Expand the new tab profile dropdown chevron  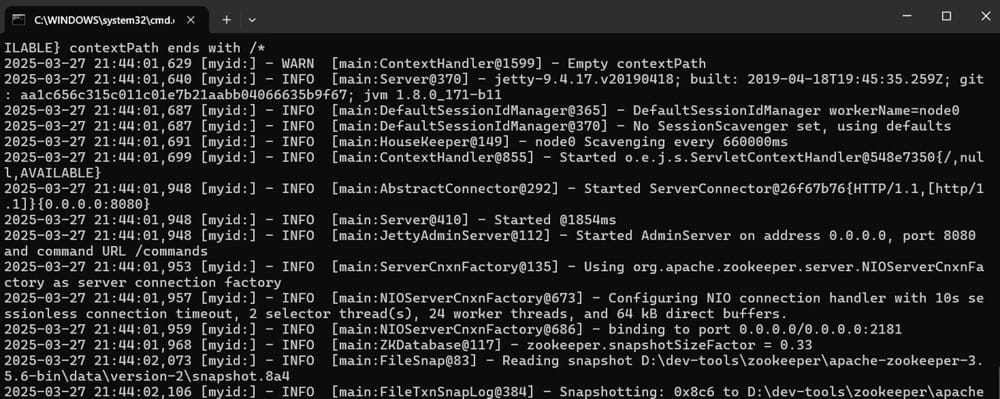[252, 20]
